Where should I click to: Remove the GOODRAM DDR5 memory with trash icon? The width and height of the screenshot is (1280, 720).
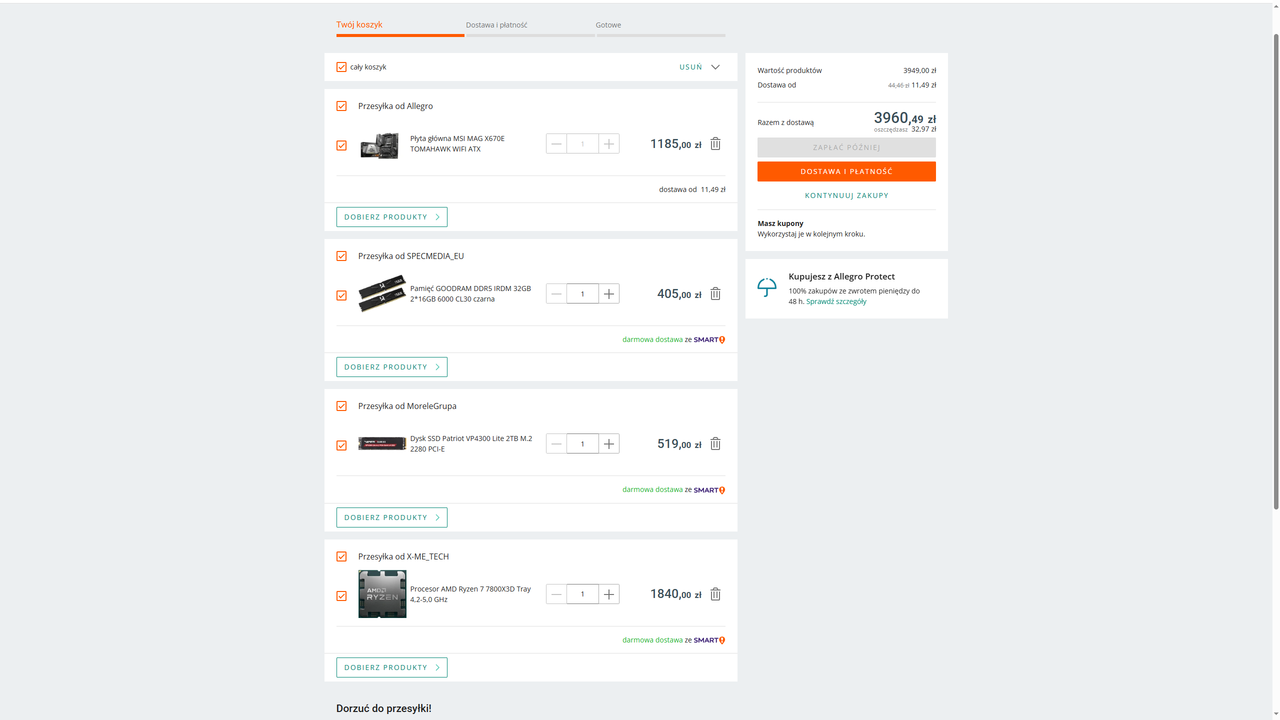(x=715, y=294)
